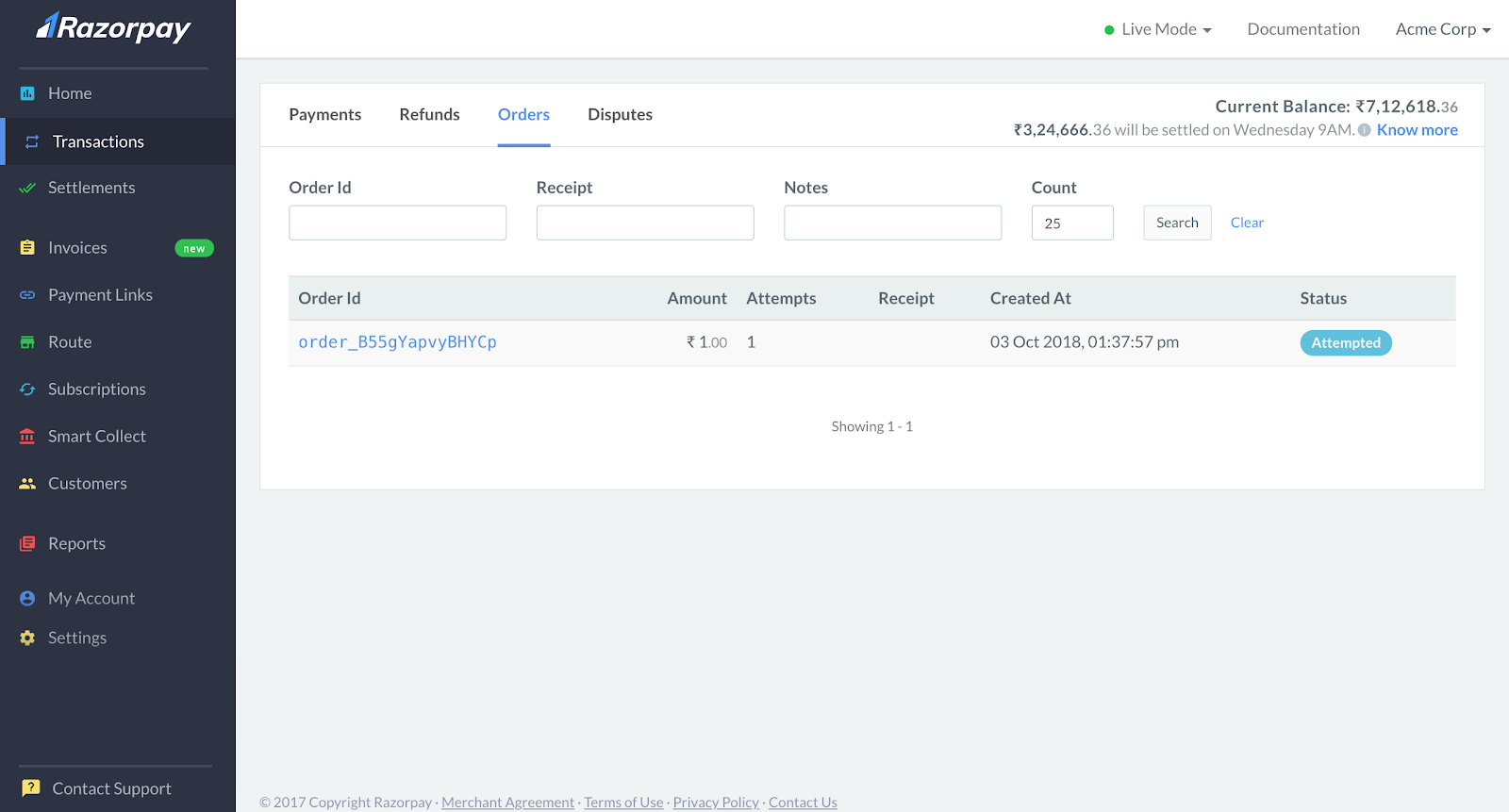Screen dimensions: 1509x812
Task: Open the Terms of Use footer link
Action: point(623,802)
